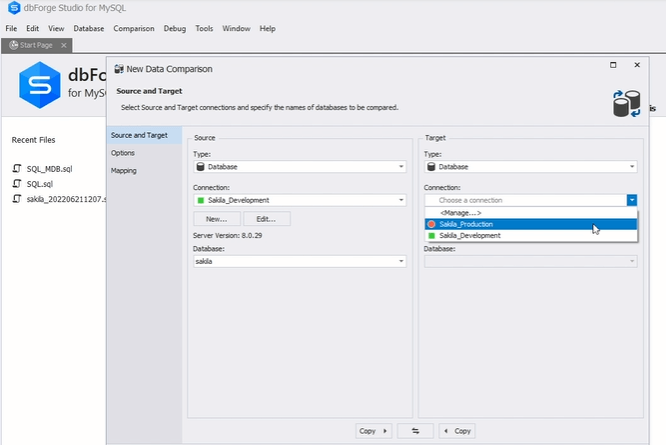Go to the Source and Target page
The image size is (666, 445).
tap(144, 135)
